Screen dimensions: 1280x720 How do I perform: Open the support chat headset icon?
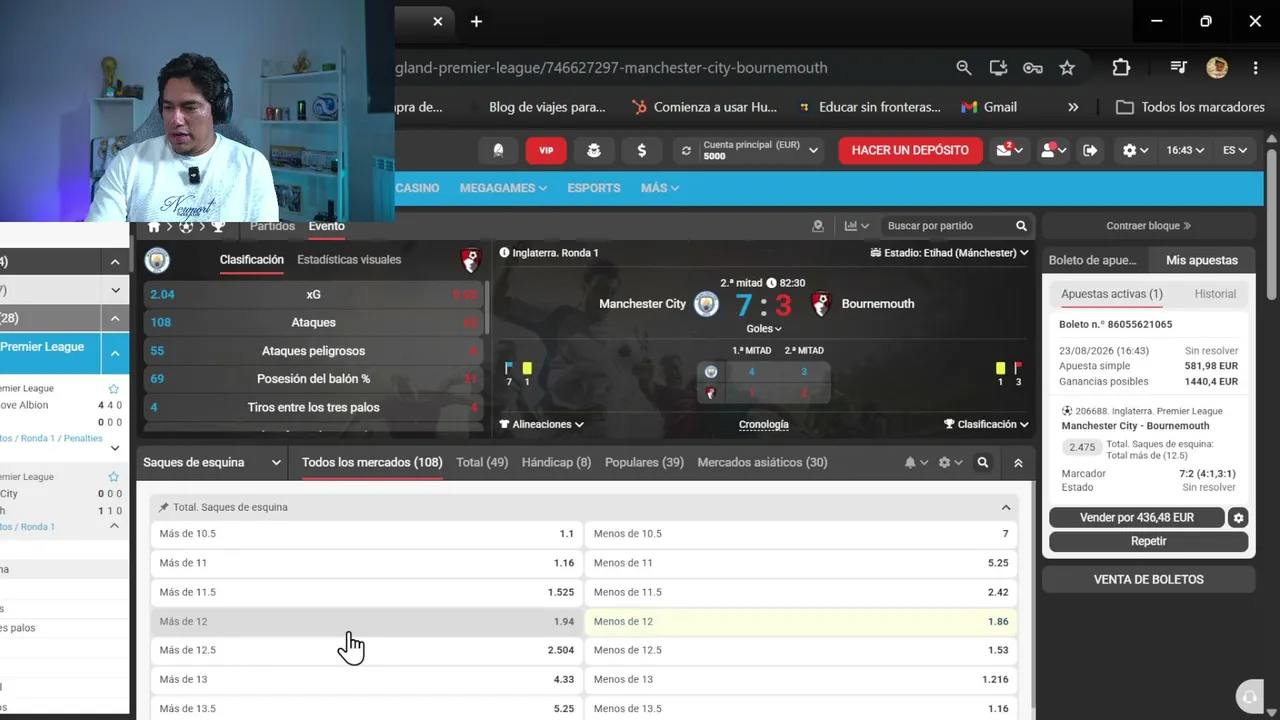point(1248,697)
